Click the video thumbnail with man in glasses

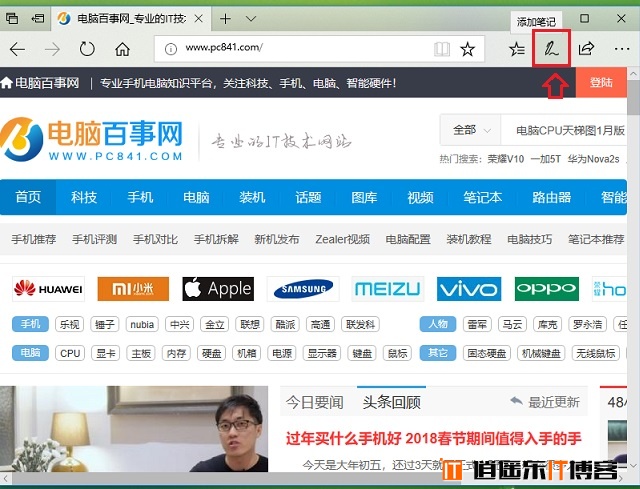(134, 429)
